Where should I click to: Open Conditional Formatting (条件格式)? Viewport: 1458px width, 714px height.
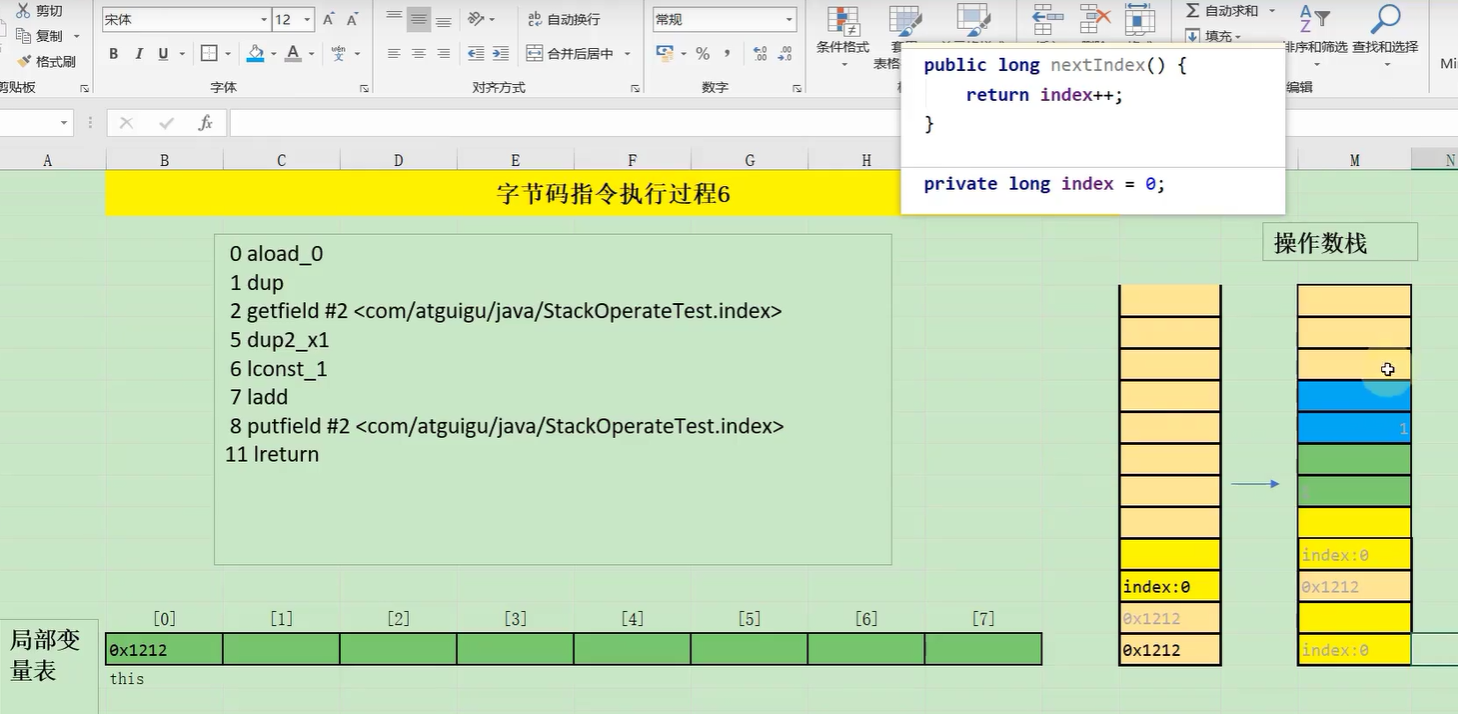coord(843,35)
